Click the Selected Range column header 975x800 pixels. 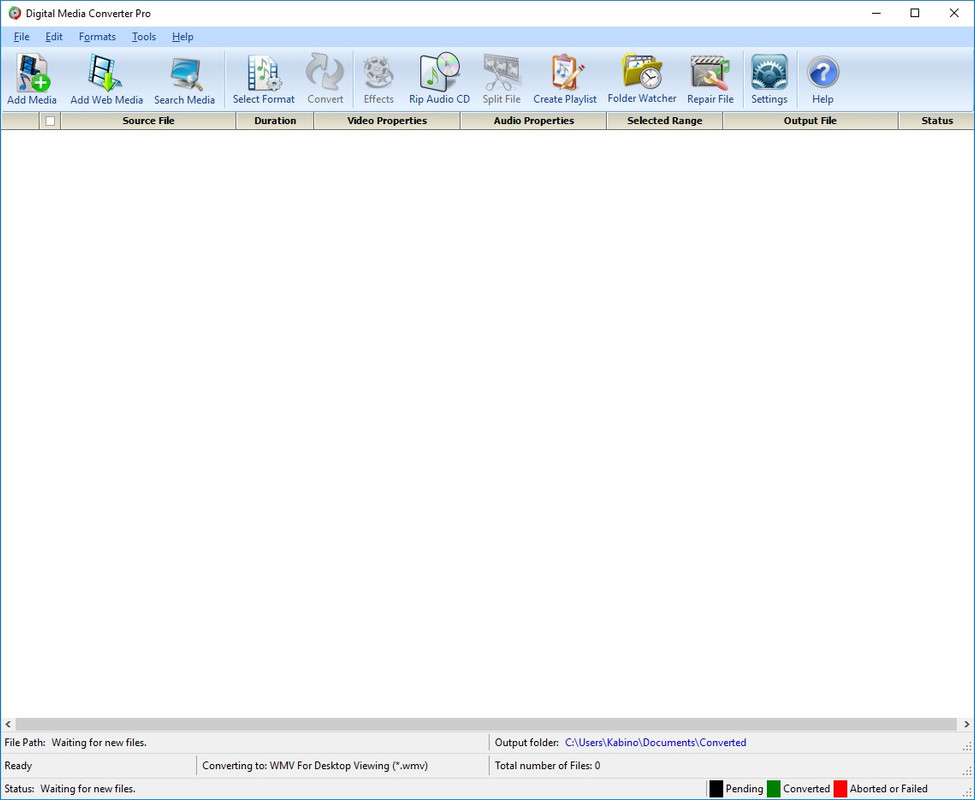(x=665, y=121)
